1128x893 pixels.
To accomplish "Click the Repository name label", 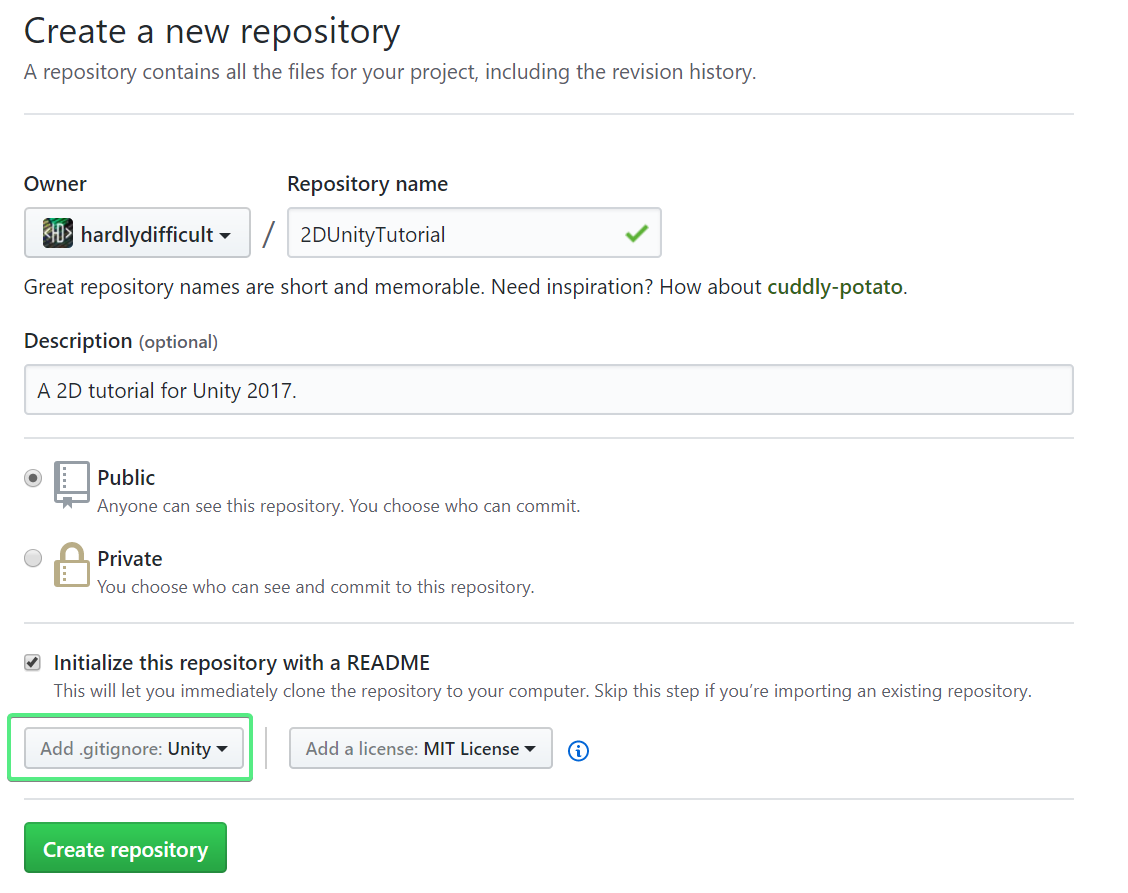I will click(x=368, y=184).
